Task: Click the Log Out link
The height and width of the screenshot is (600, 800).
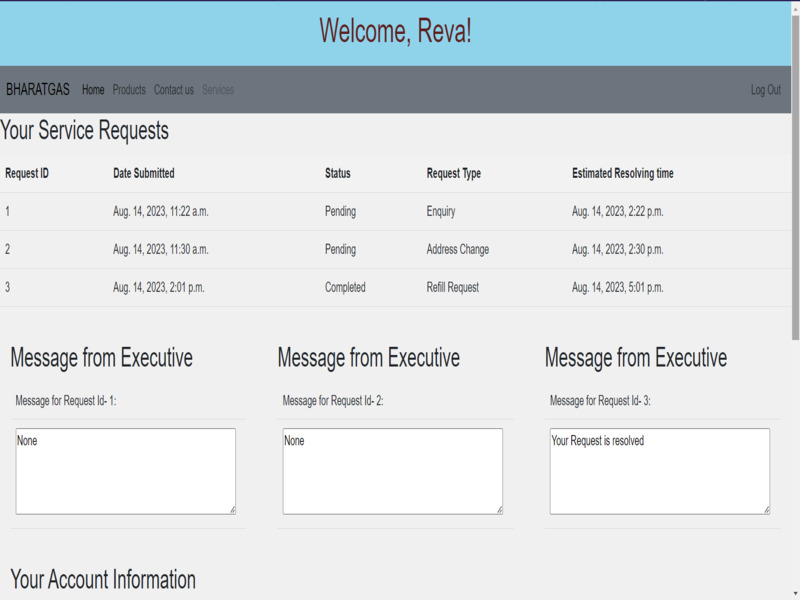Action: (x=765, y=90)
